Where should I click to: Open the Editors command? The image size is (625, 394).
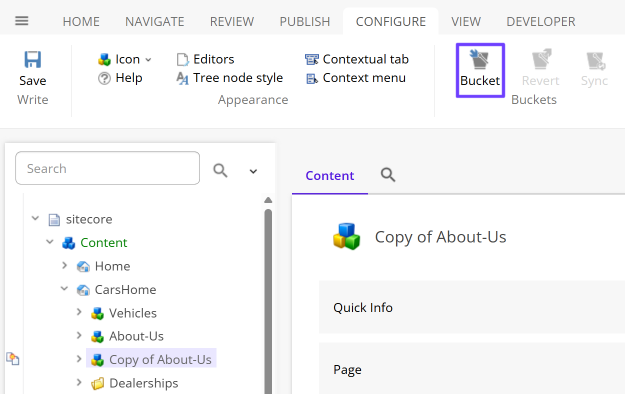206,59
